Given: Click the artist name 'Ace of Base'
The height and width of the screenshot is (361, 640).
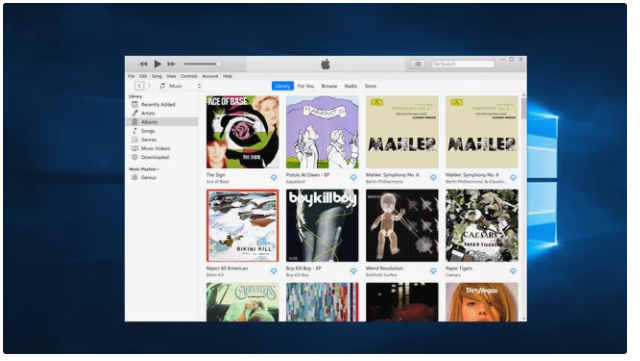Looking at the screenshot, I should (x=218, y=182).
